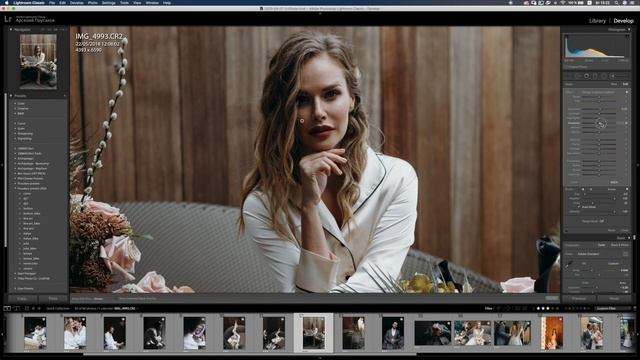Toggle the Auto Mask checkbox
This screenshot has height=360, width=640.
[578, 207]
